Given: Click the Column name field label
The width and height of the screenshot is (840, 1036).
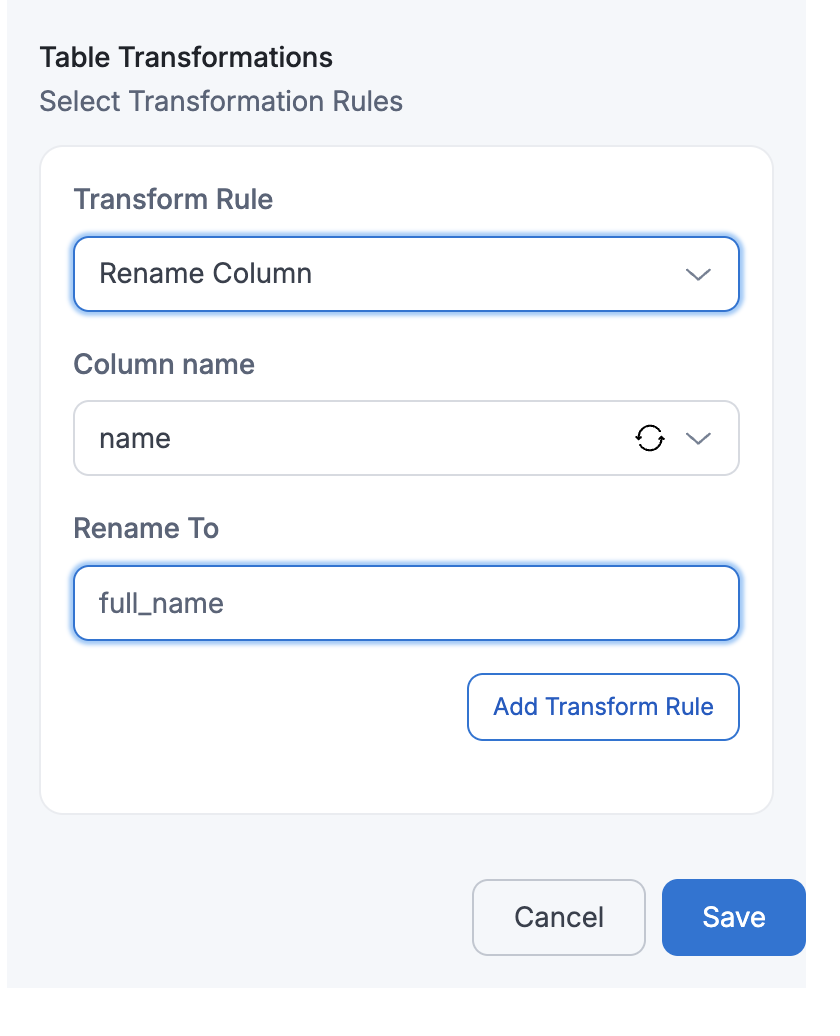Looking at the screenshot, I should point(164,364).
